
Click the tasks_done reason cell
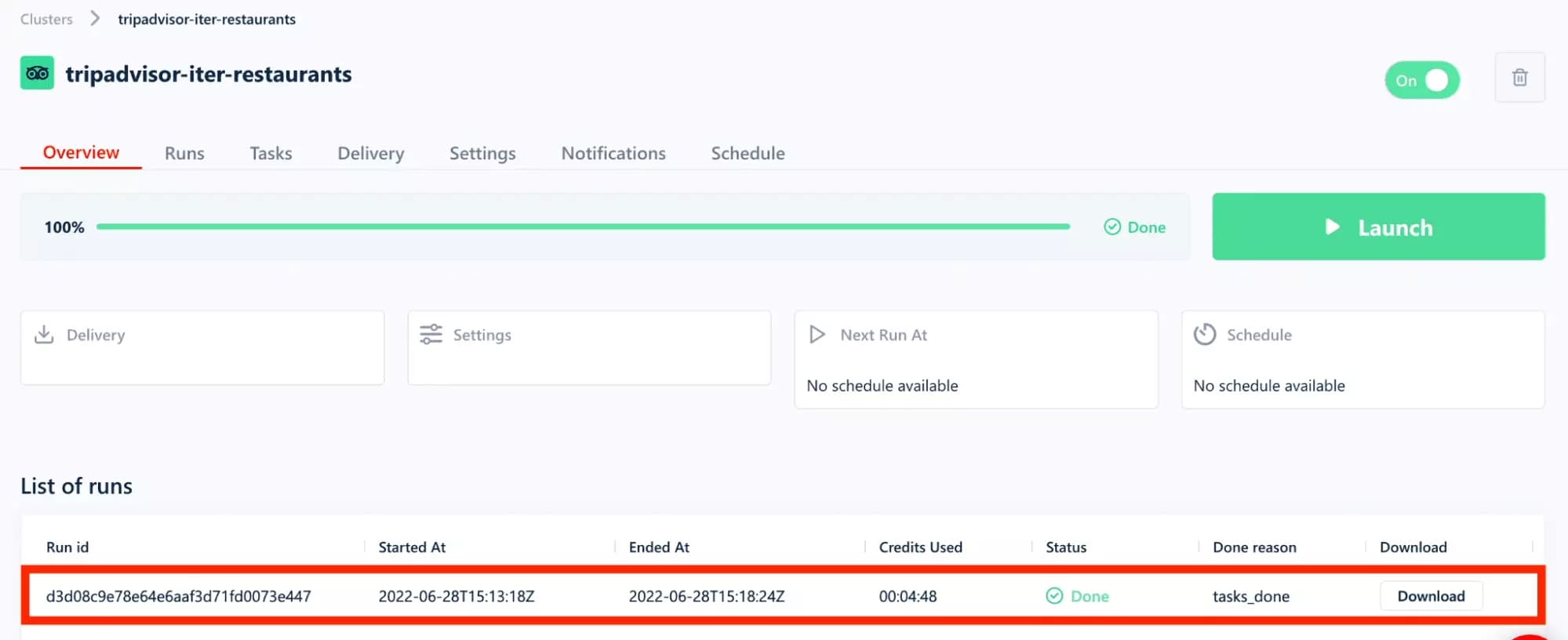click(x=1250, y=596)
